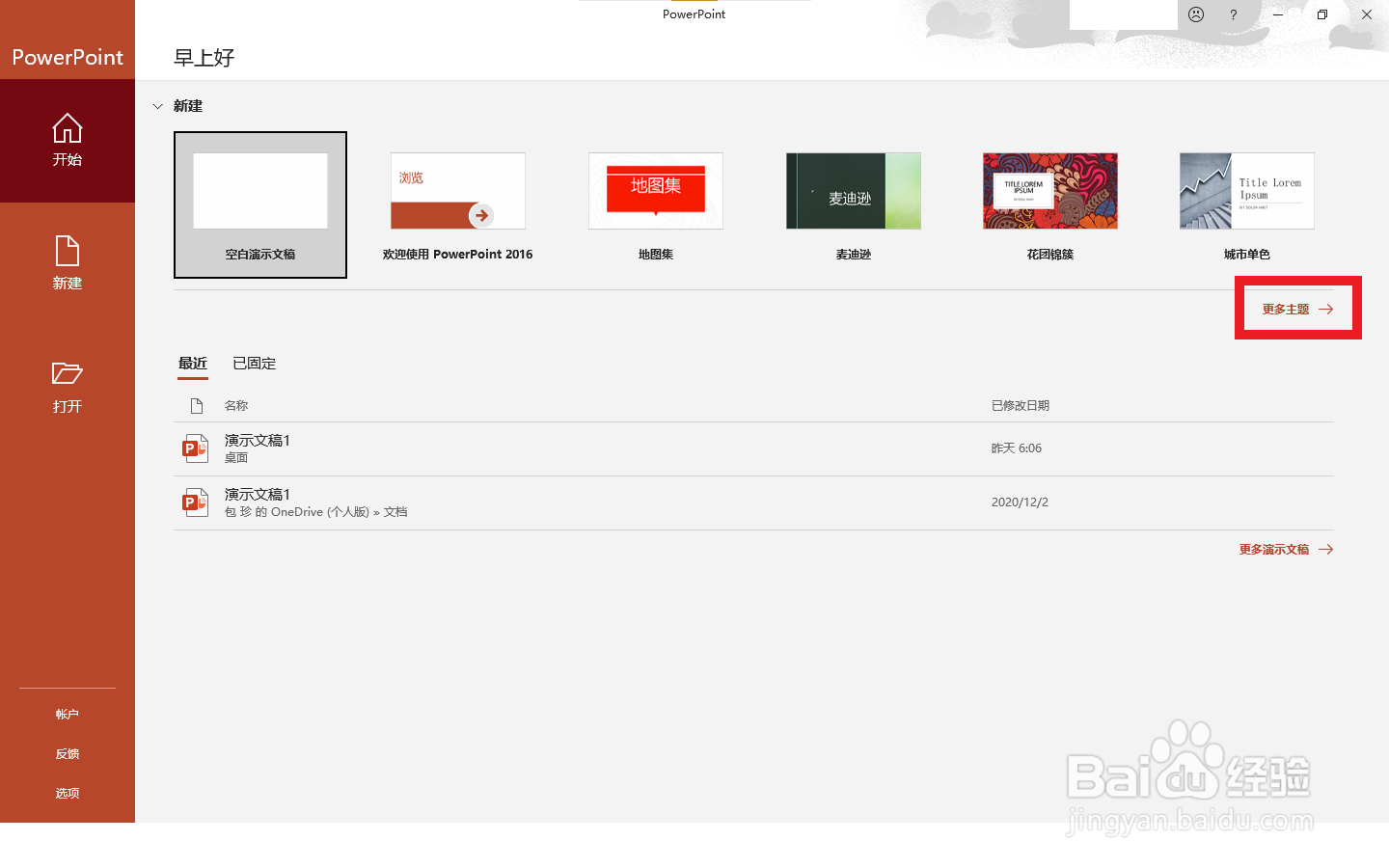The image size is (1389, 868).
Task: Sort by the 名称 column header
Action: tap(236, 406)
